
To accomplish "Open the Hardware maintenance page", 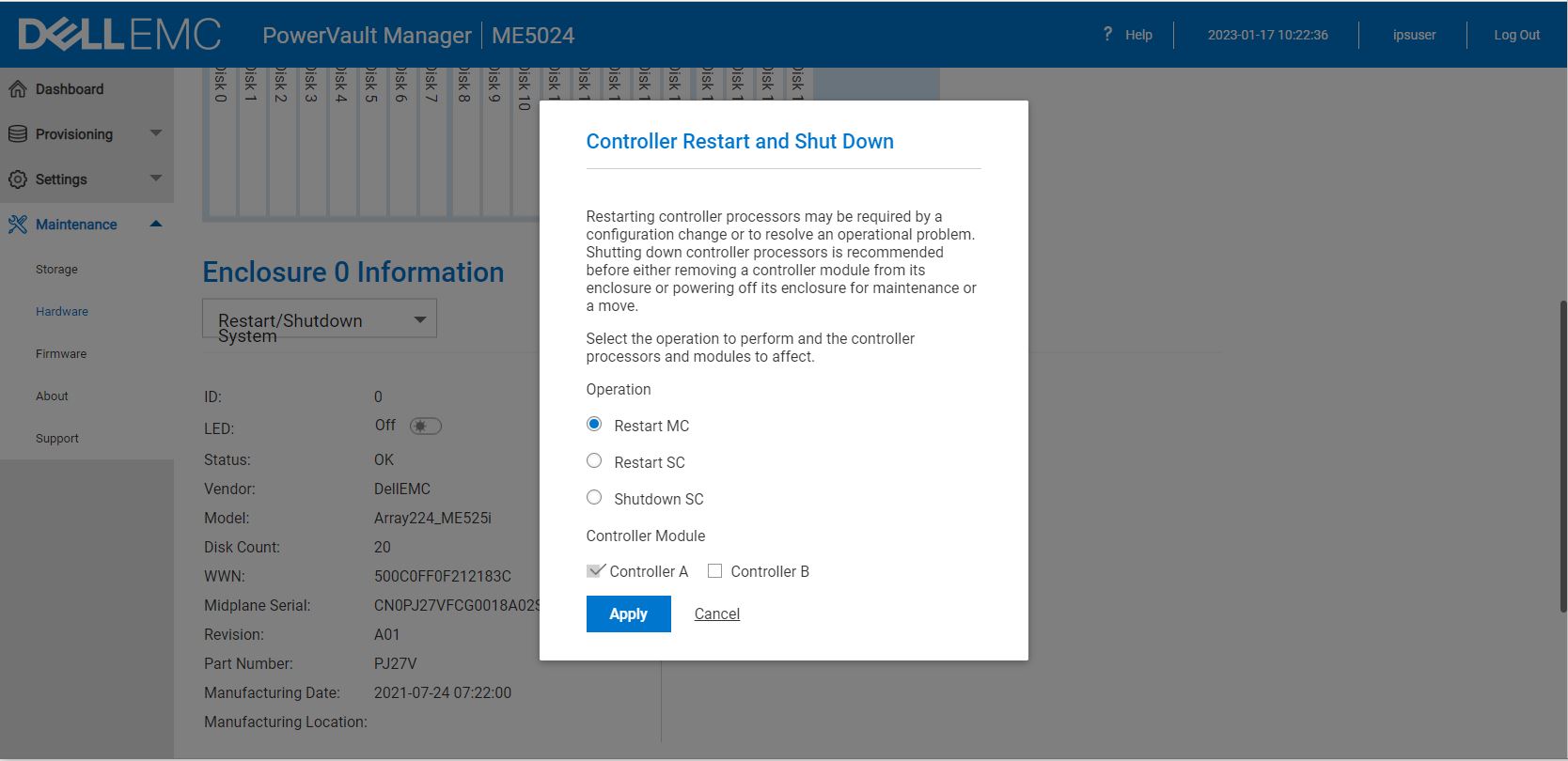I will click(62, 312).
